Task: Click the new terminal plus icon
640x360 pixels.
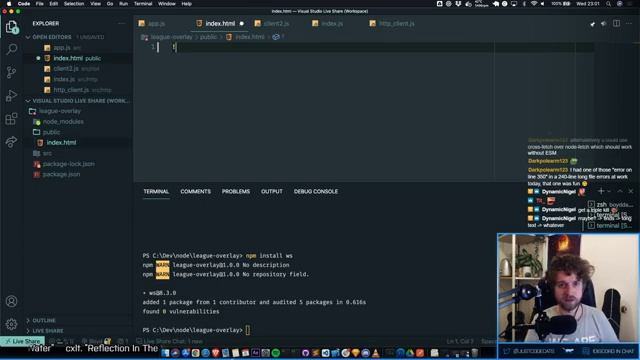Action: [601, 191]
